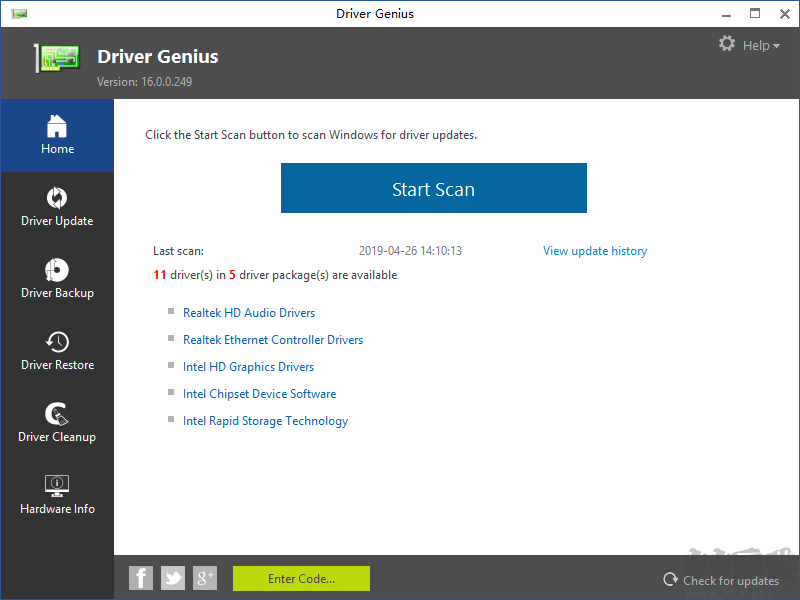
Task: Open the Google+ share icon
Action: point(205,578)
